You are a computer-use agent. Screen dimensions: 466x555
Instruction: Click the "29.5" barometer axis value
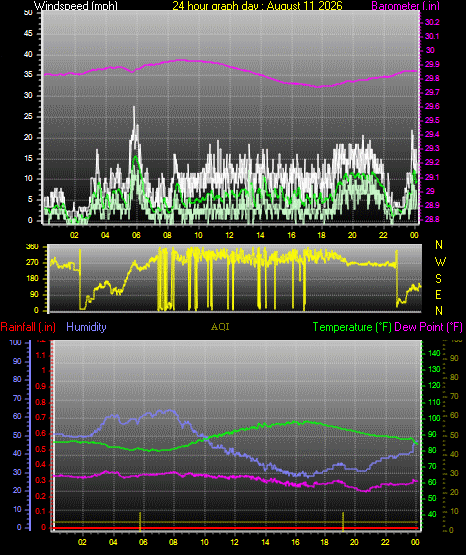point(432,120)
